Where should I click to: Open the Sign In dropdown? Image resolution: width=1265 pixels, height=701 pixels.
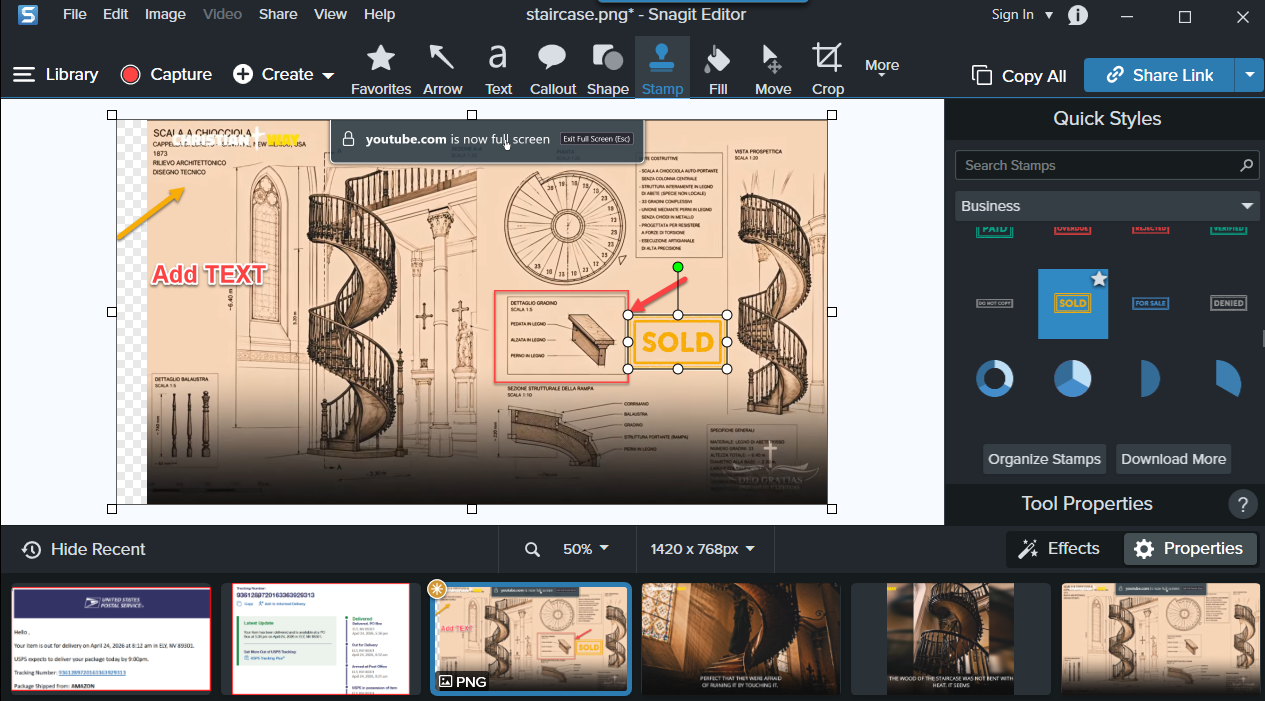(1022, 15)
